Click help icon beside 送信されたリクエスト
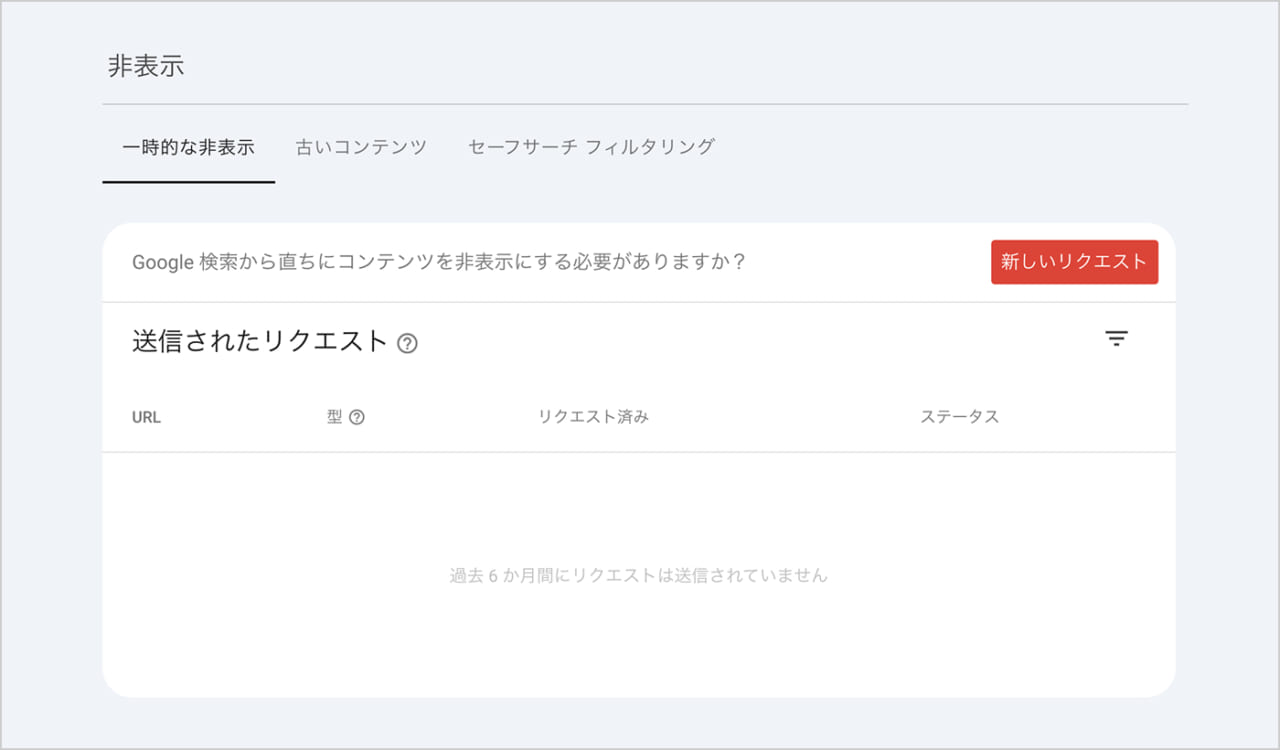1280x750 pixels. point(407,343)
